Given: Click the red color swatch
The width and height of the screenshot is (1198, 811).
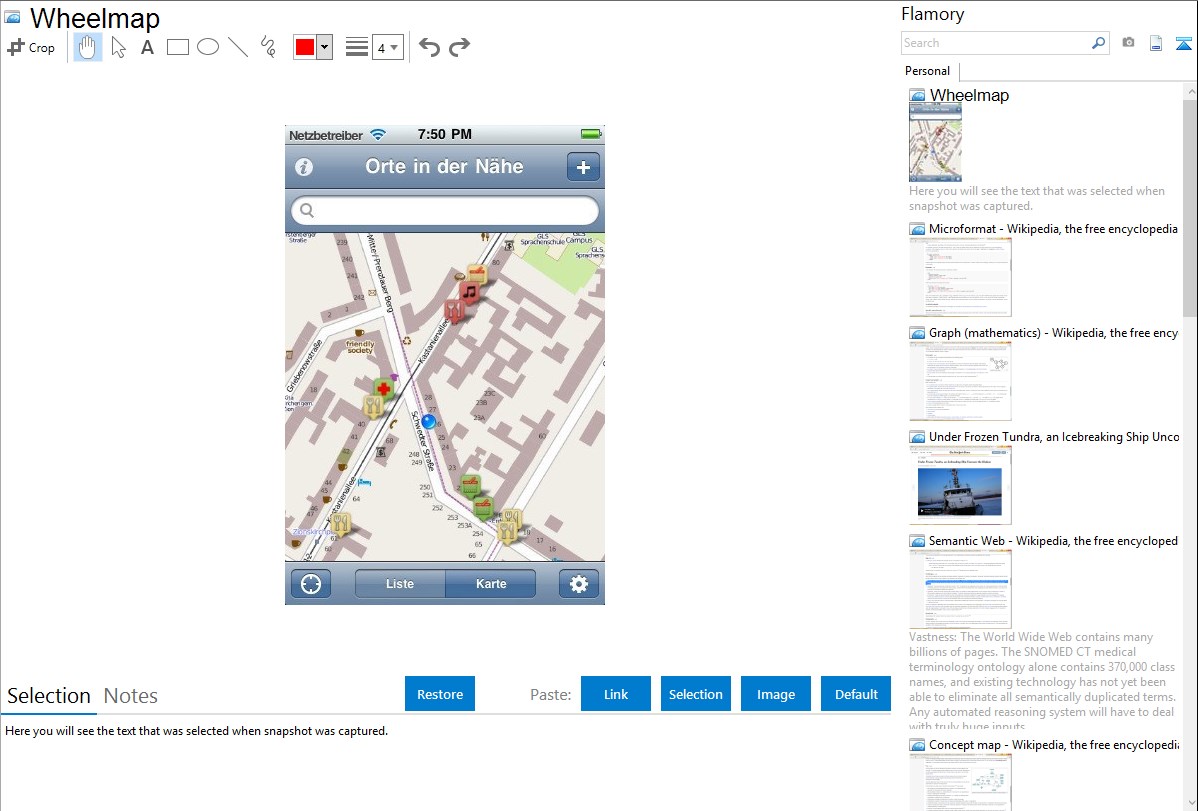Looking at the screenshot, I should click(305, 47).
